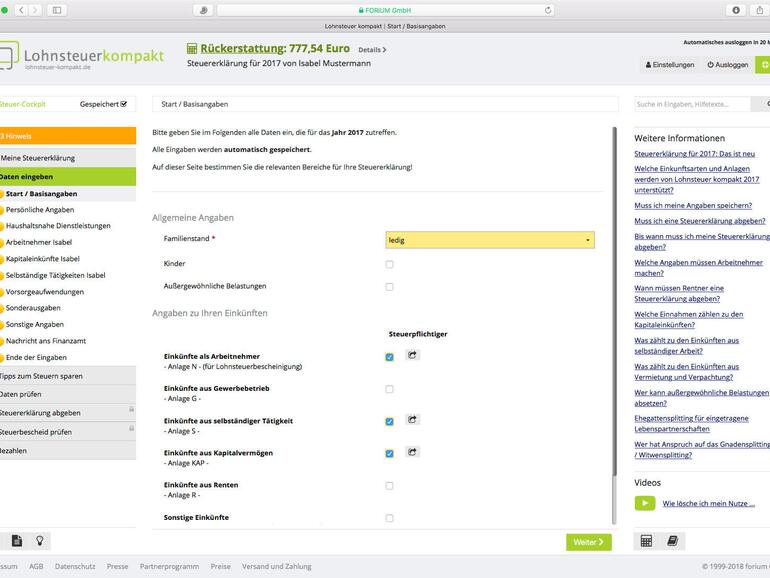
Task: Open the calculator icon beside Rückerstattung
Action: (x=192, y=49)
